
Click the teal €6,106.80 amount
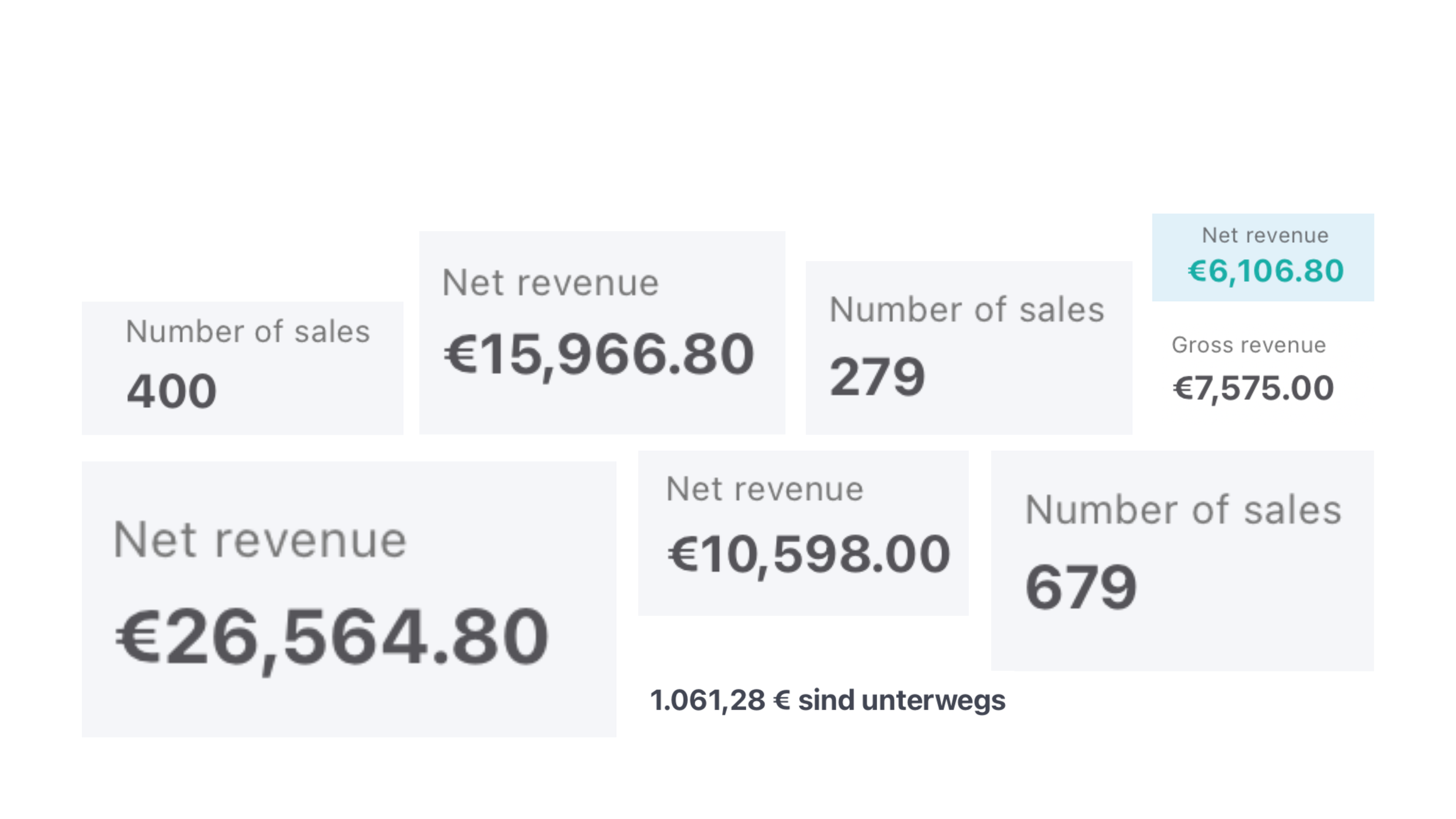click(x=1266, y=271)
